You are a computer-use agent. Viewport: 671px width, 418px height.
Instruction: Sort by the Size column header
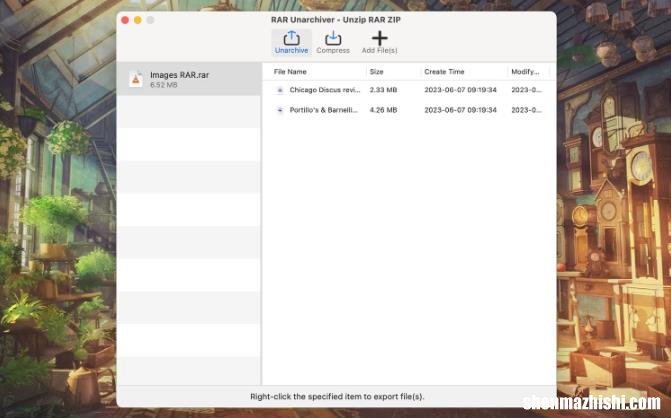click(x=377, y=71)
